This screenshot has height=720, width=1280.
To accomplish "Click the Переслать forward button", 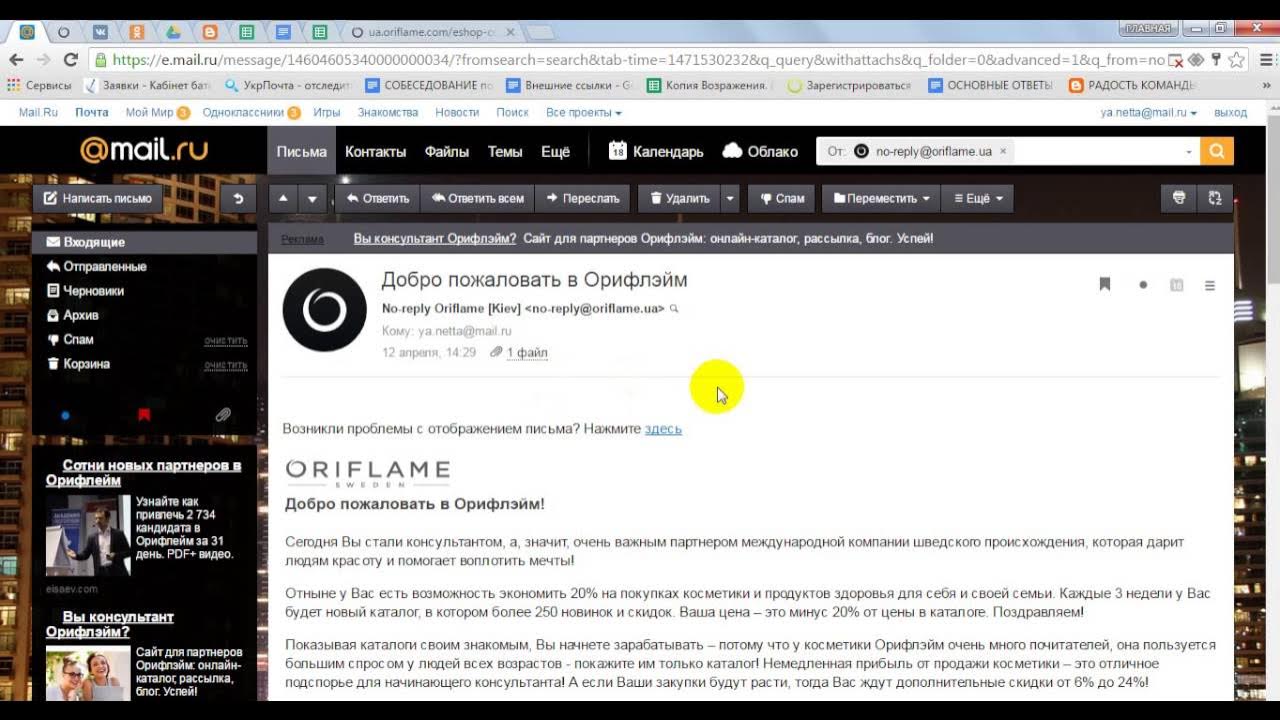I will tap(583, 198).
